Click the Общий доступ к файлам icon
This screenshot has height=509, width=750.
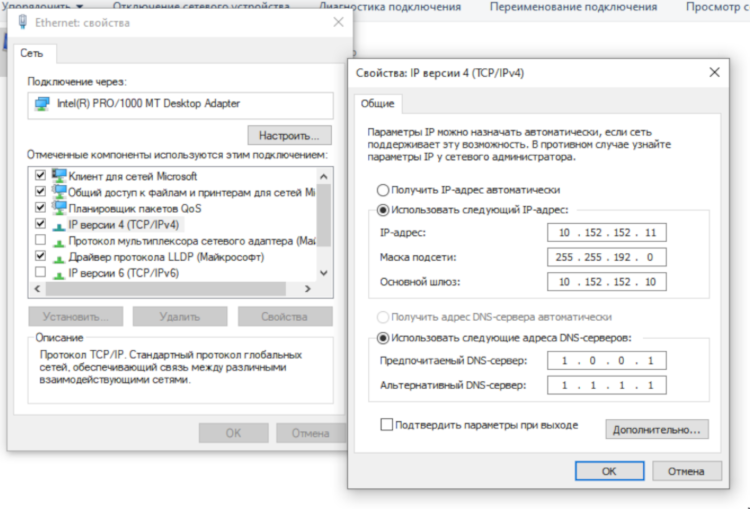coord(58,192)
